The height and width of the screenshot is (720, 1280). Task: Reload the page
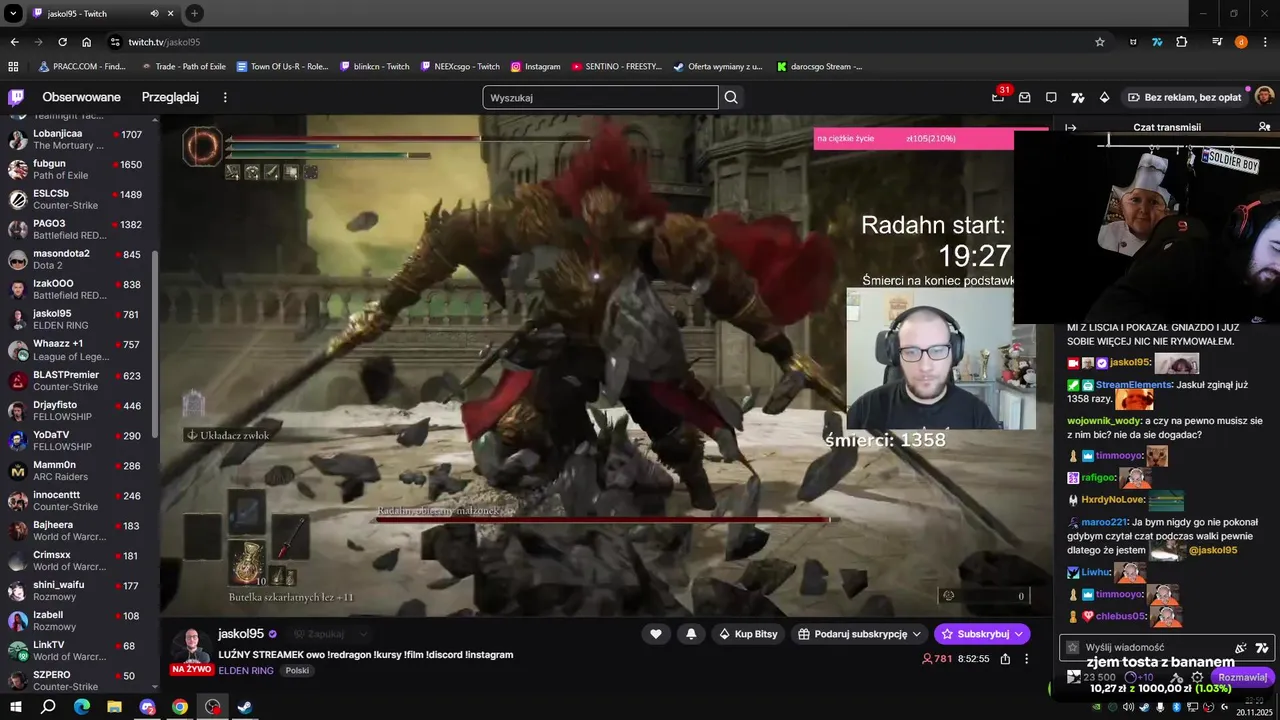point(62,42)
